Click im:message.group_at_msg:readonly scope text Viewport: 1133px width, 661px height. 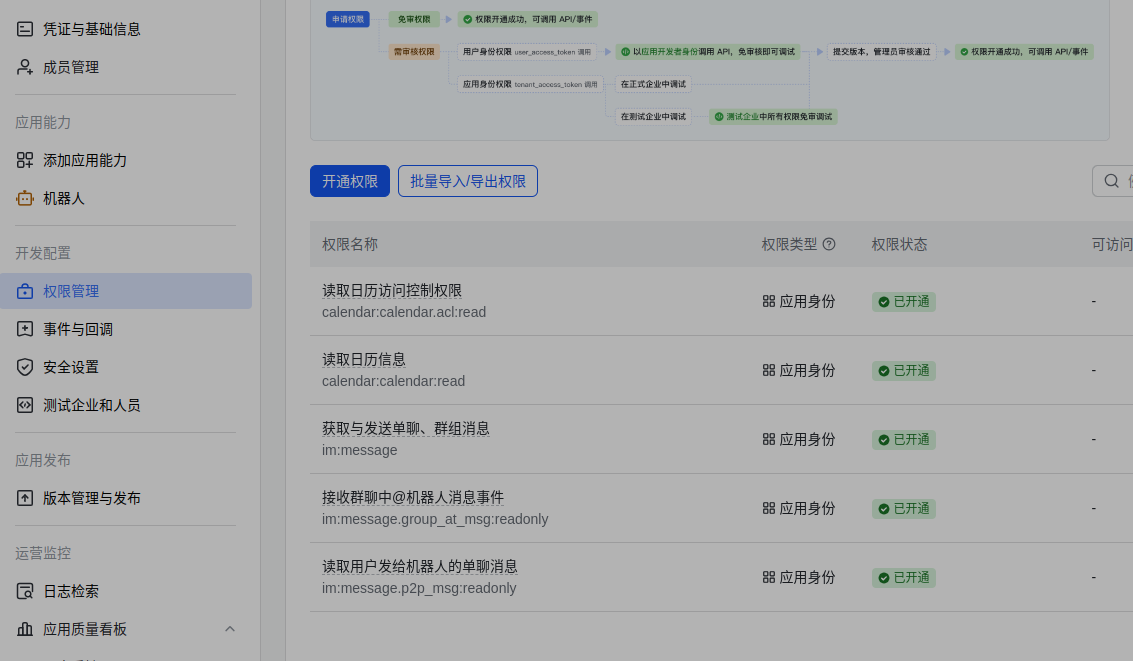435,519
